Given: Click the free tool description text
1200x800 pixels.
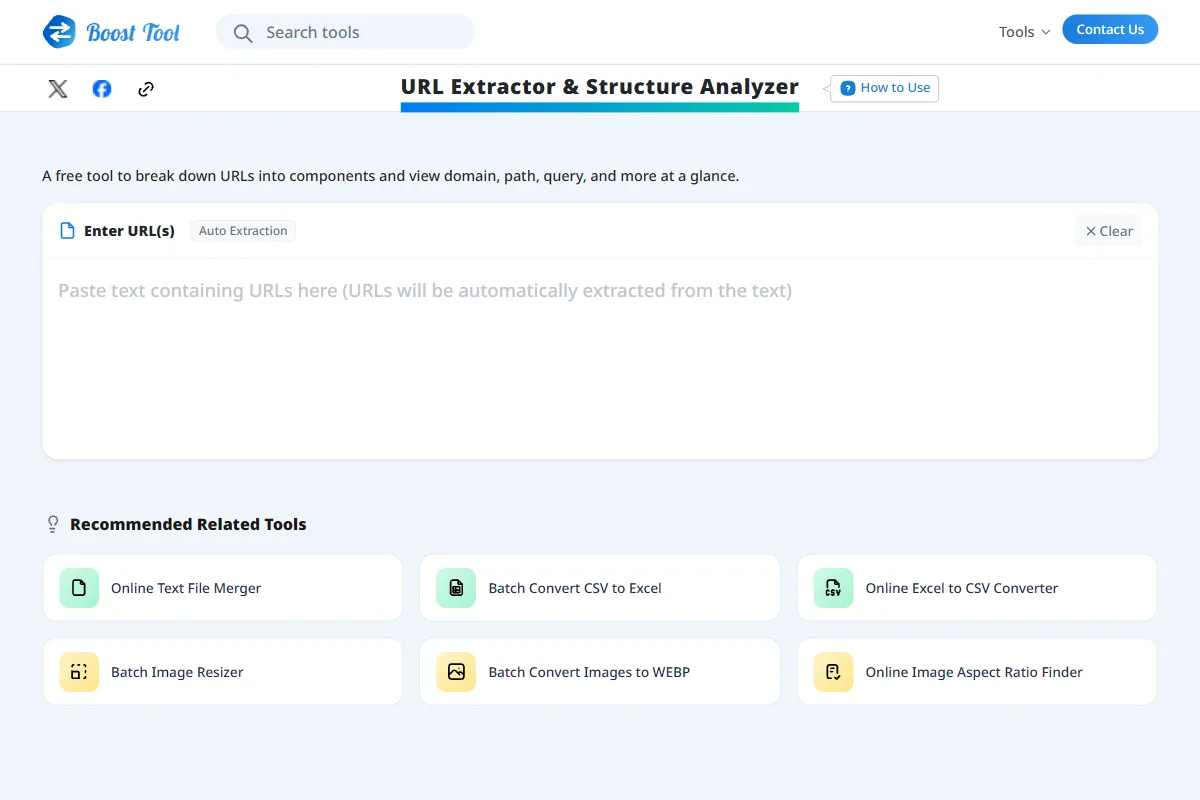Looking at the screenshot, I should coord(391,176).
